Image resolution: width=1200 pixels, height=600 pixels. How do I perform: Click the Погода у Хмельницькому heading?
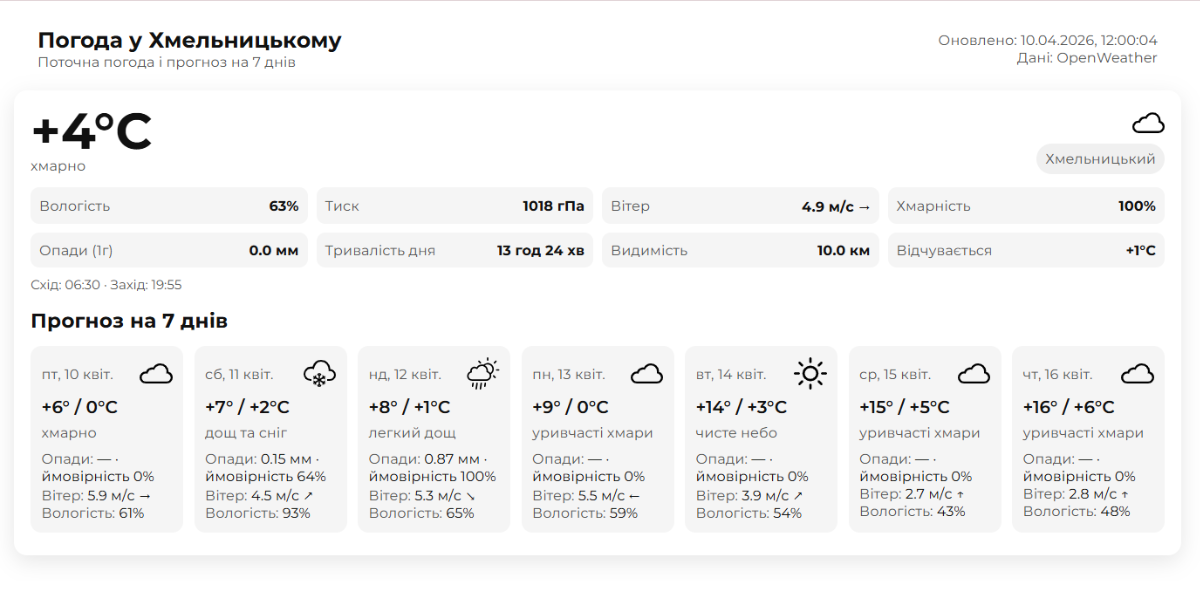click(x=190, y=41)
